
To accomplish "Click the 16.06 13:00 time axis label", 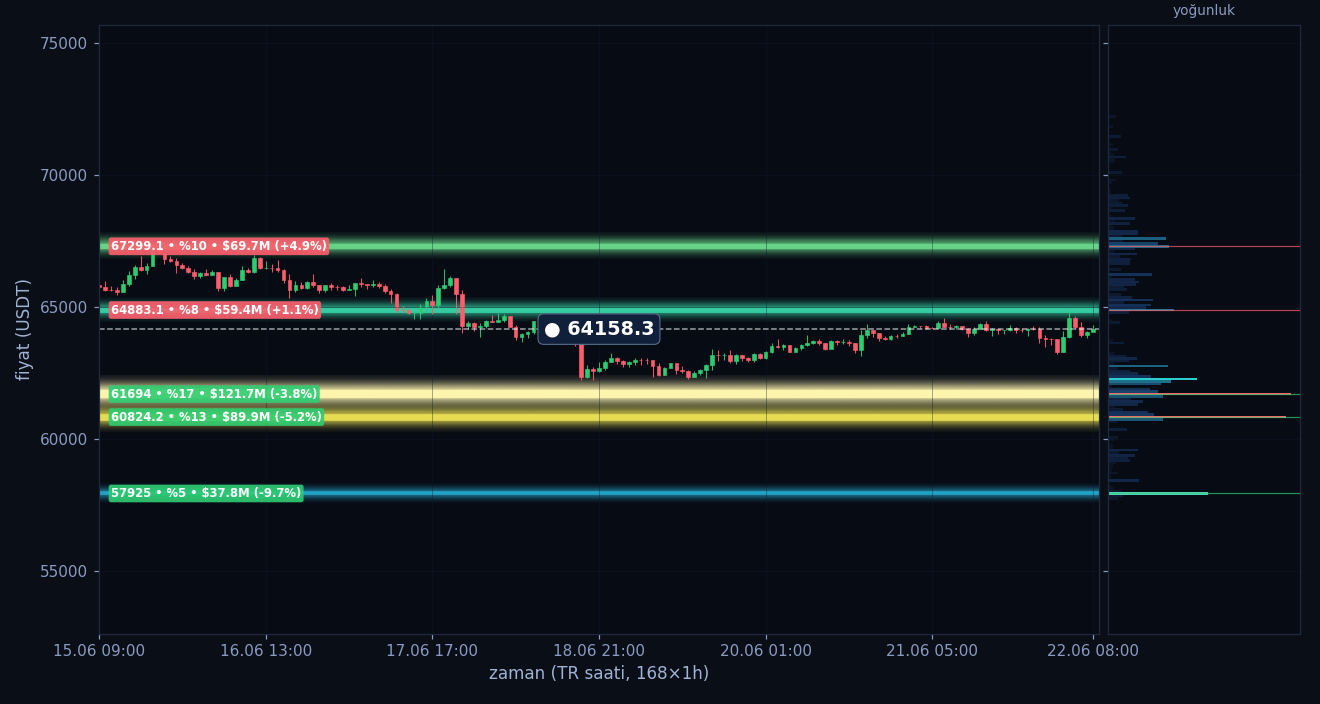I will 266,651.
